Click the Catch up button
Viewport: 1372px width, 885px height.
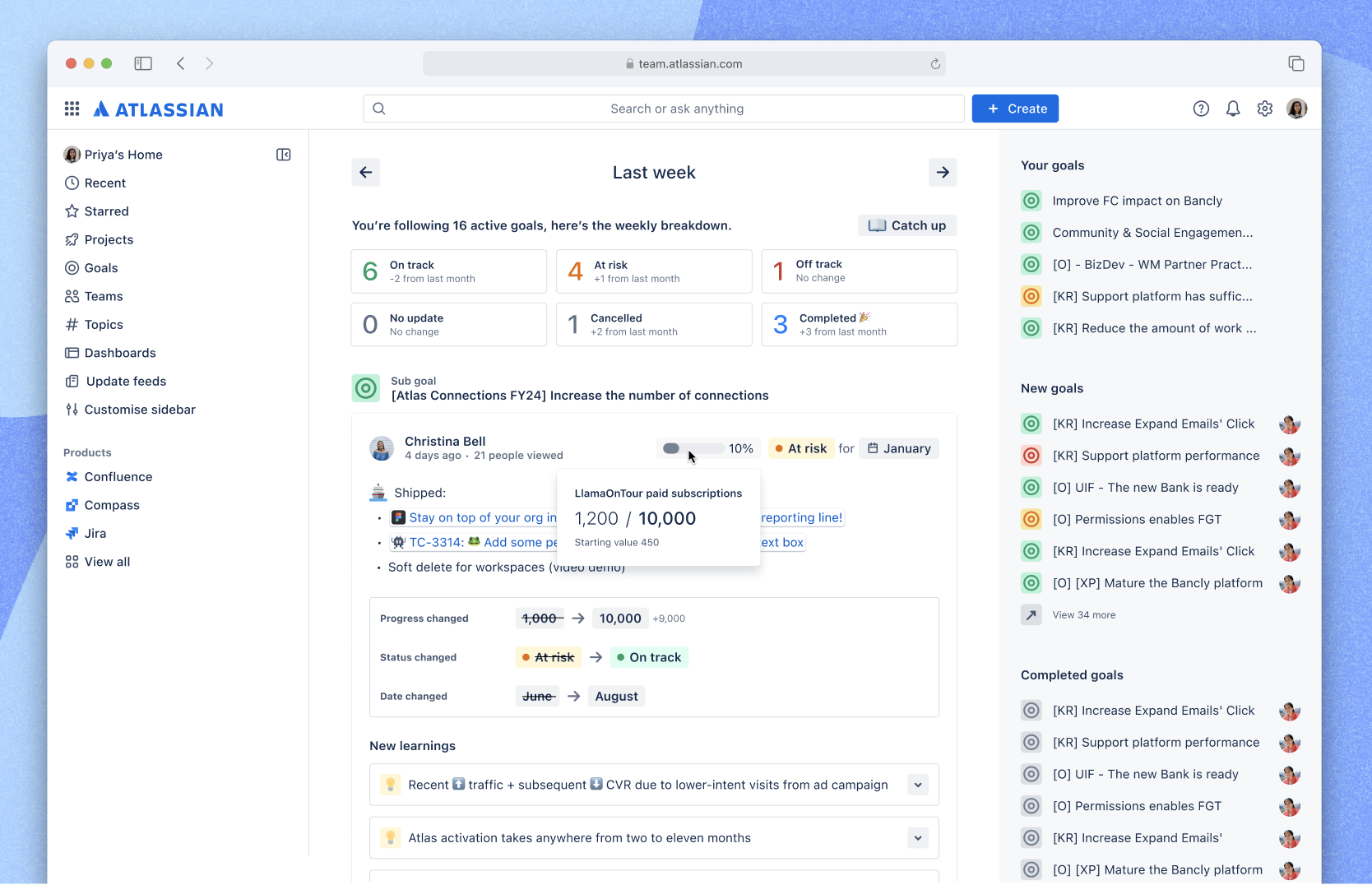click(x=907, y=225)
